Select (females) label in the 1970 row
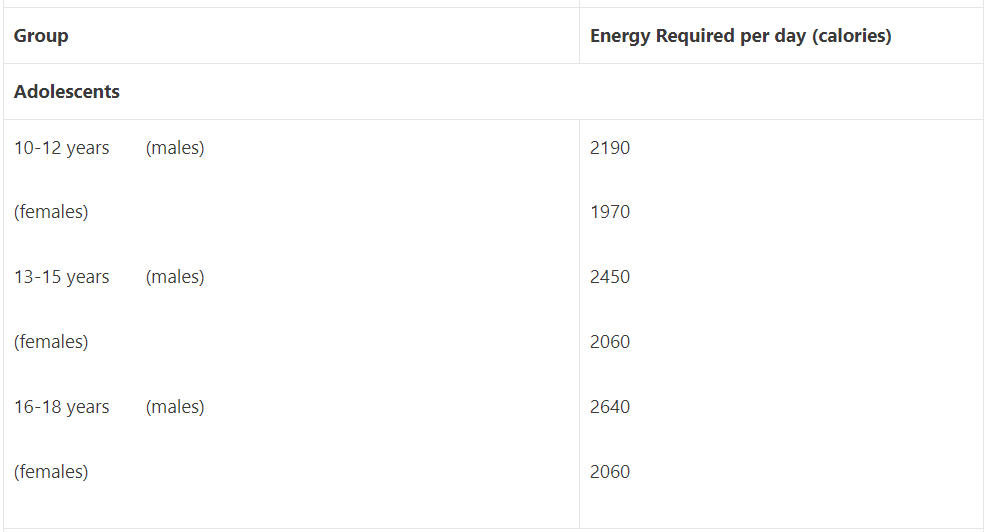This screenshot has width=989, height=532. pos(51,212)
